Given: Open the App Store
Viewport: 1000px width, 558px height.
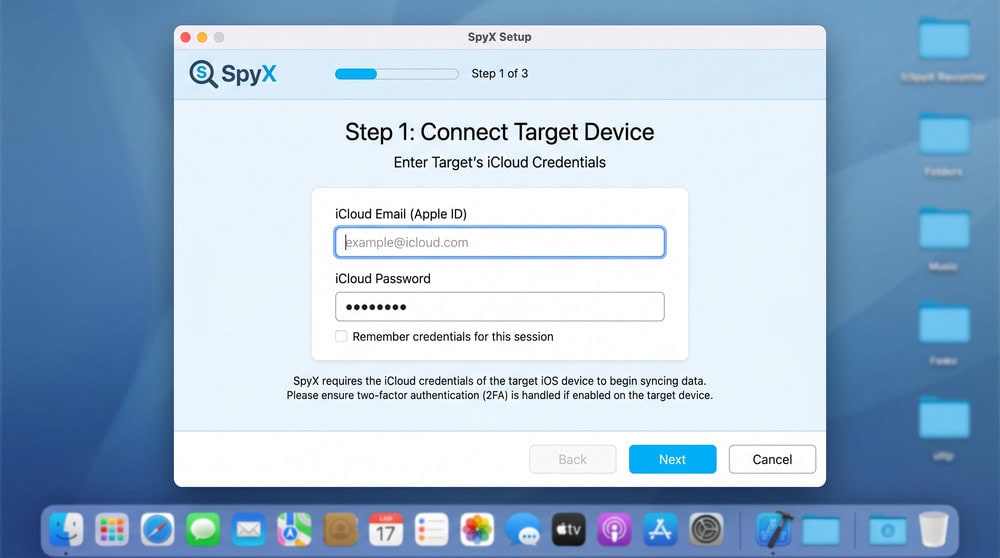Looking at the screenshot, I should pyautogui.click(x=659, y=529).
